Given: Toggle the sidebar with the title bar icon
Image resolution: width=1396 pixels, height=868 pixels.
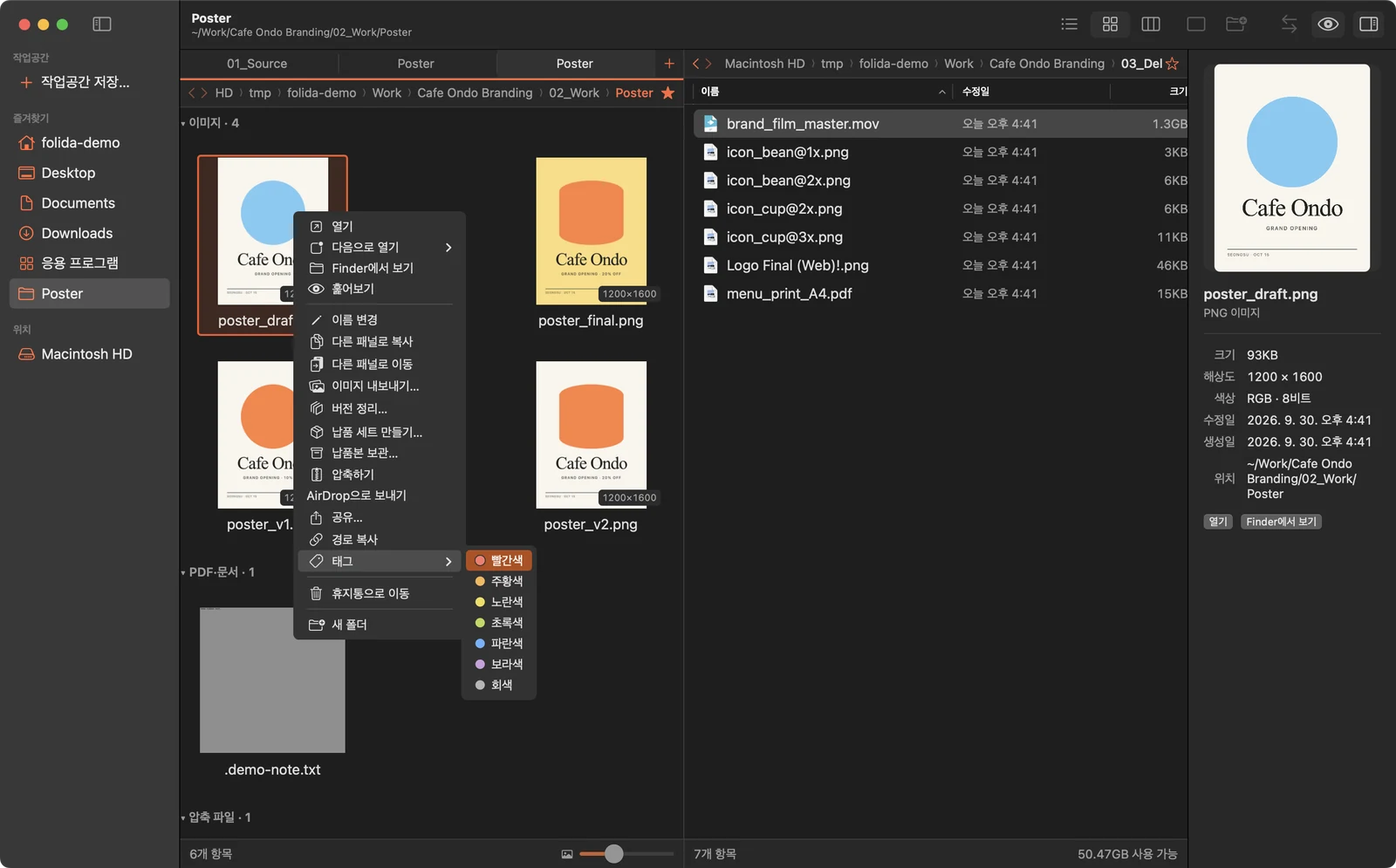Looking at the screenshot, I should 102,24.
